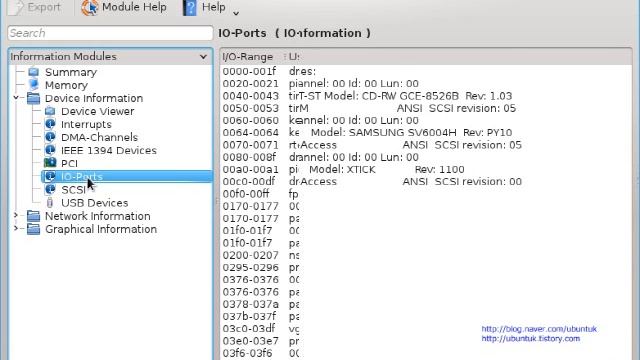Click the DMA-Channels info icon

click(x=50, y=137)
